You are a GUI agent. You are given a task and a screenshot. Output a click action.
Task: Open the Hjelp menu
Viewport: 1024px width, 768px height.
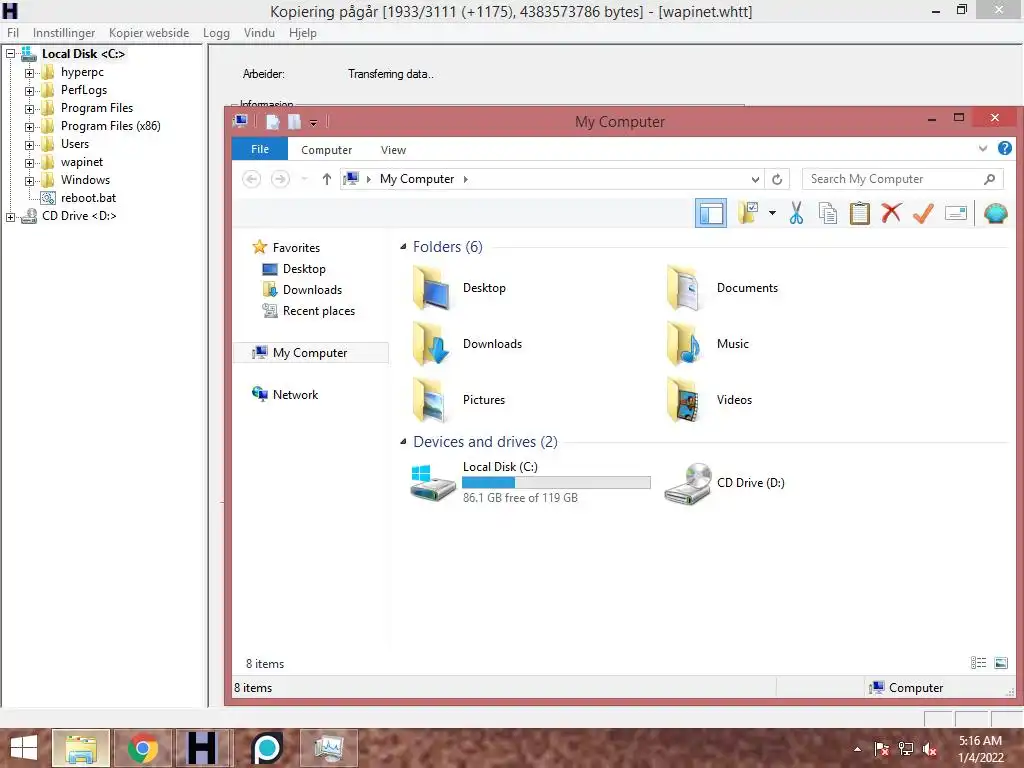click(302, 33)
